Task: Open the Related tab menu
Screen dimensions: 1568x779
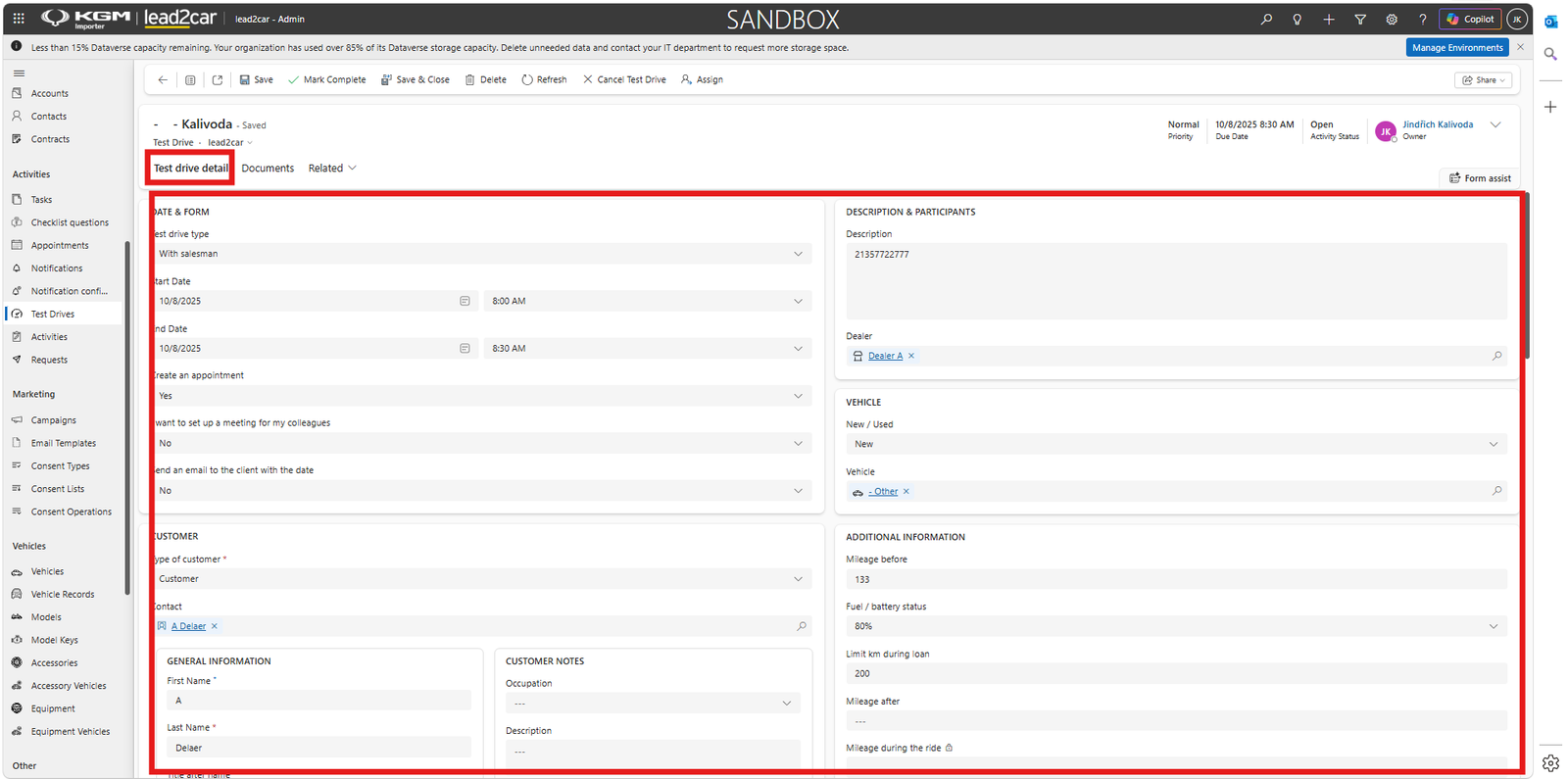Action: click(x=332, y=169)
